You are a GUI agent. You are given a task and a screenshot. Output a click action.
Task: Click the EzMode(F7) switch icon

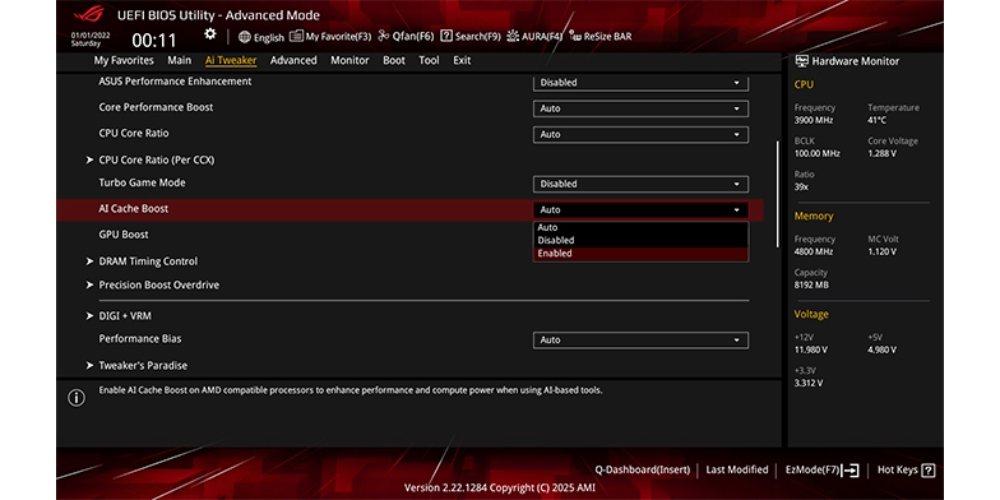pos(851,471)
